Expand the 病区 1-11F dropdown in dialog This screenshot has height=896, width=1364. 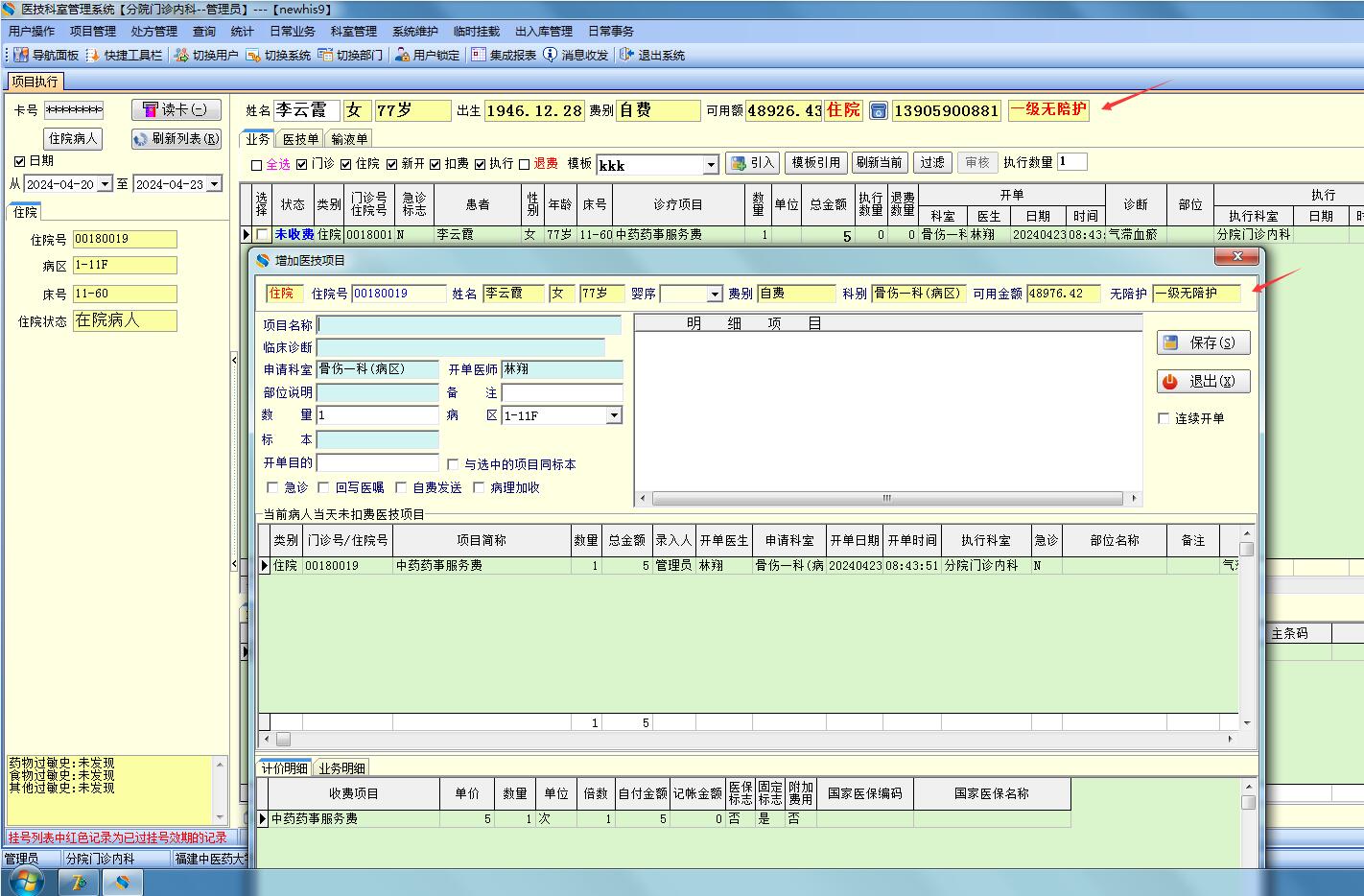614,415
